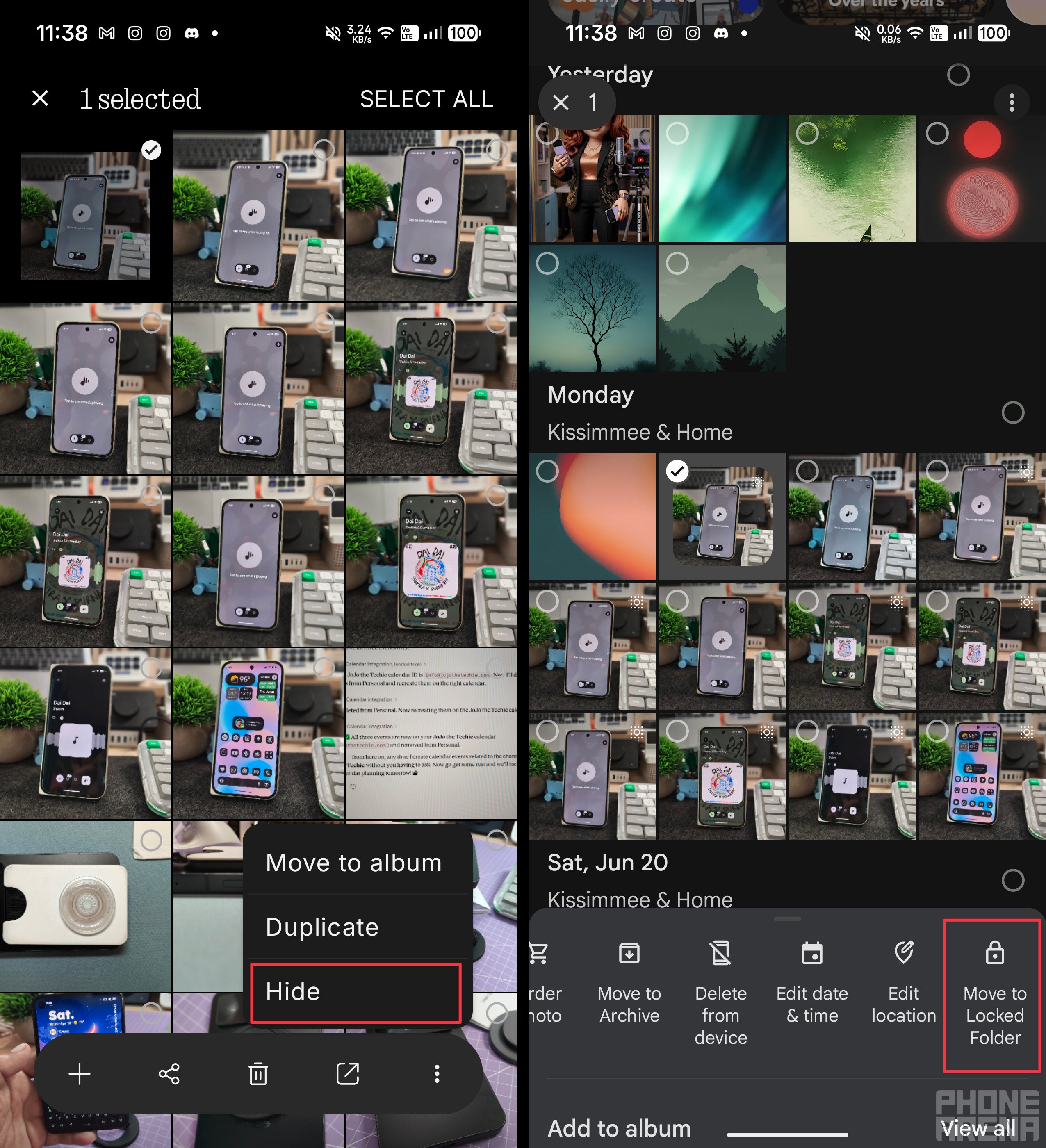
Task: Tap the calendar icon for Edit date & time
Action: [812, 953]
